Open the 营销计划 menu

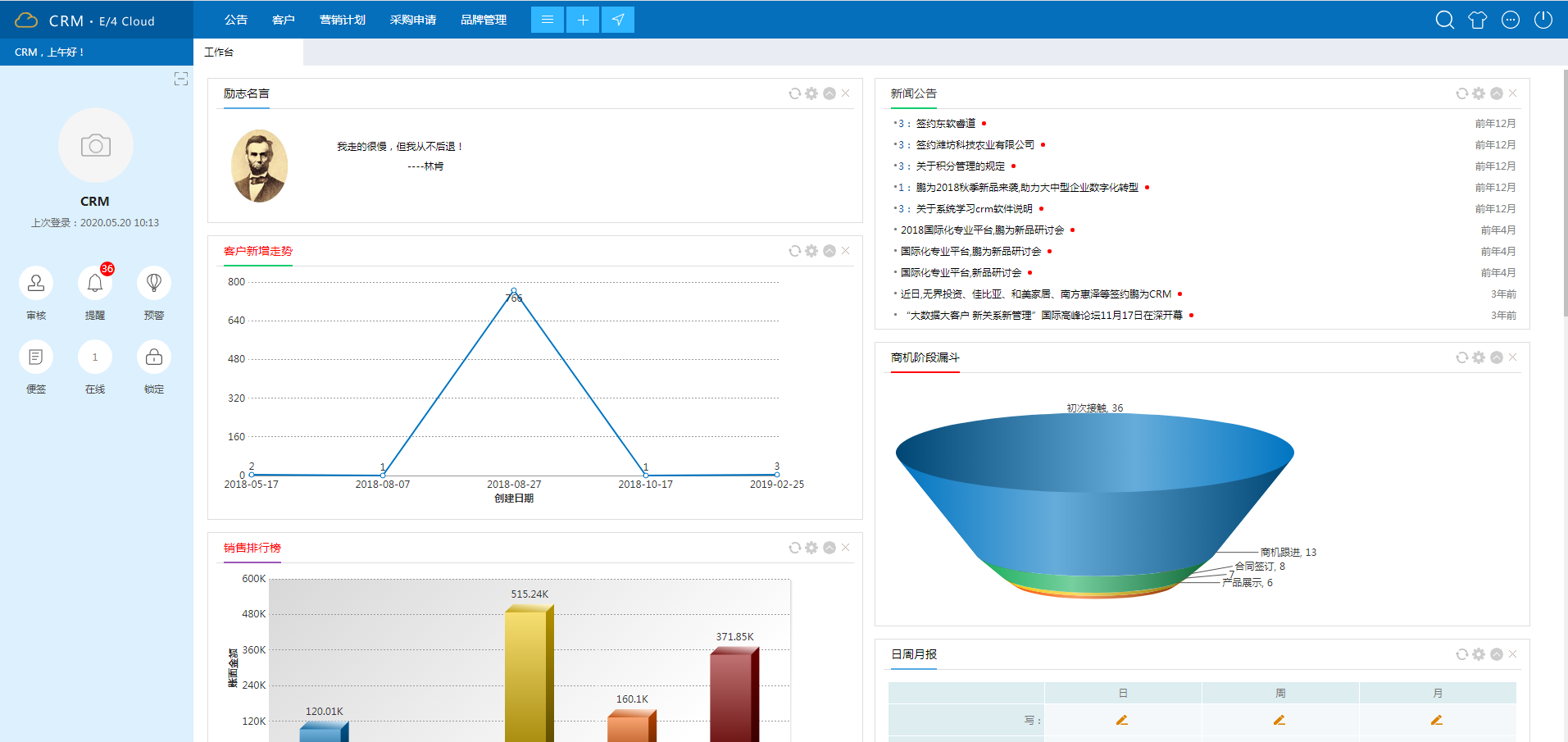point(343,20)
